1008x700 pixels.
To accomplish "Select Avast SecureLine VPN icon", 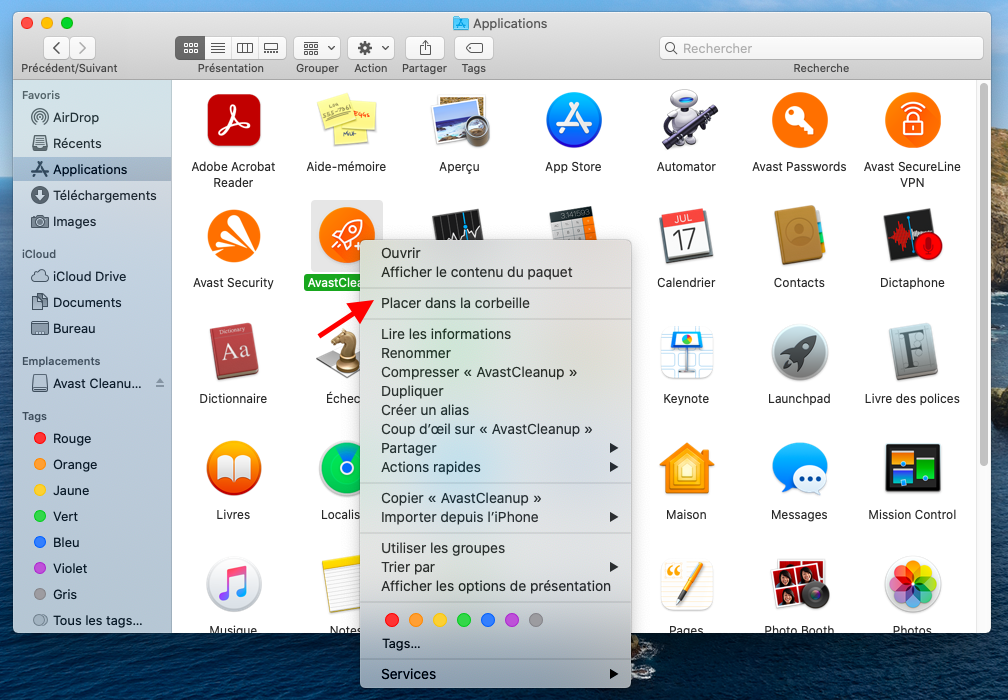I will [912, 120].
